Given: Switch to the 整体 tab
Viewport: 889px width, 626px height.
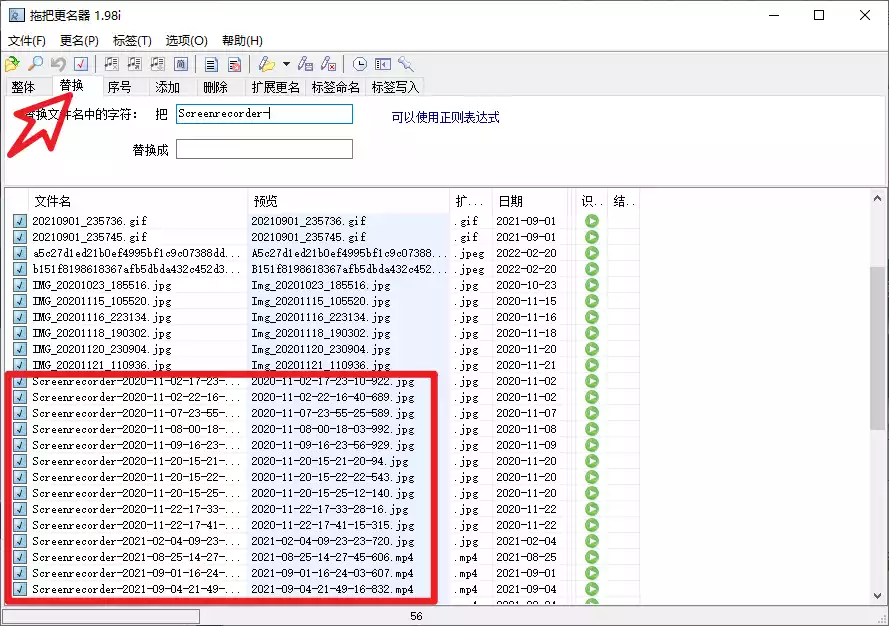Looking at the screenshot, I should 23,87.
